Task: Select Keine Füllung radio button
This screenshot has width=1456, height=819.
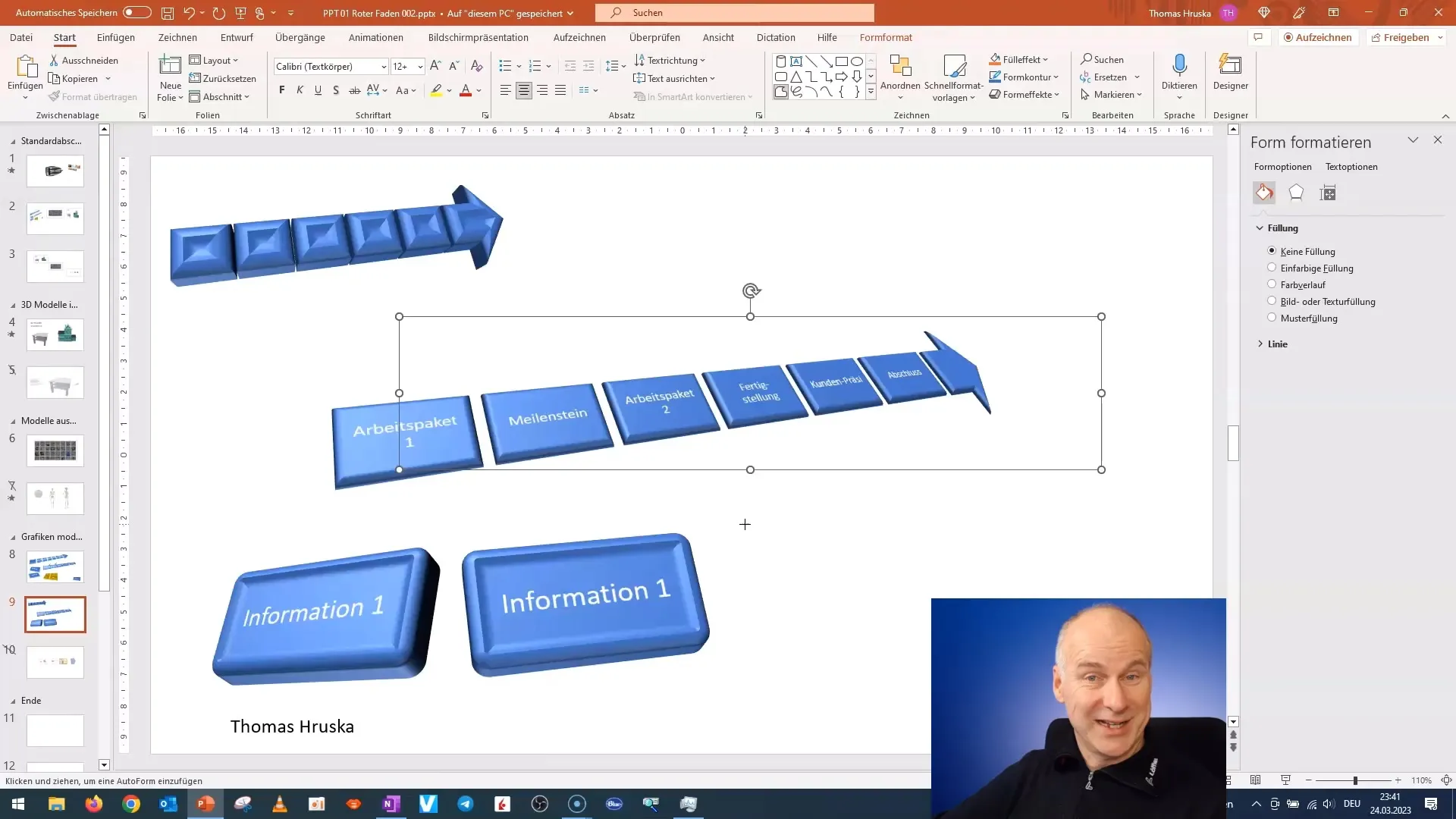Action: tap(1272, 251)
